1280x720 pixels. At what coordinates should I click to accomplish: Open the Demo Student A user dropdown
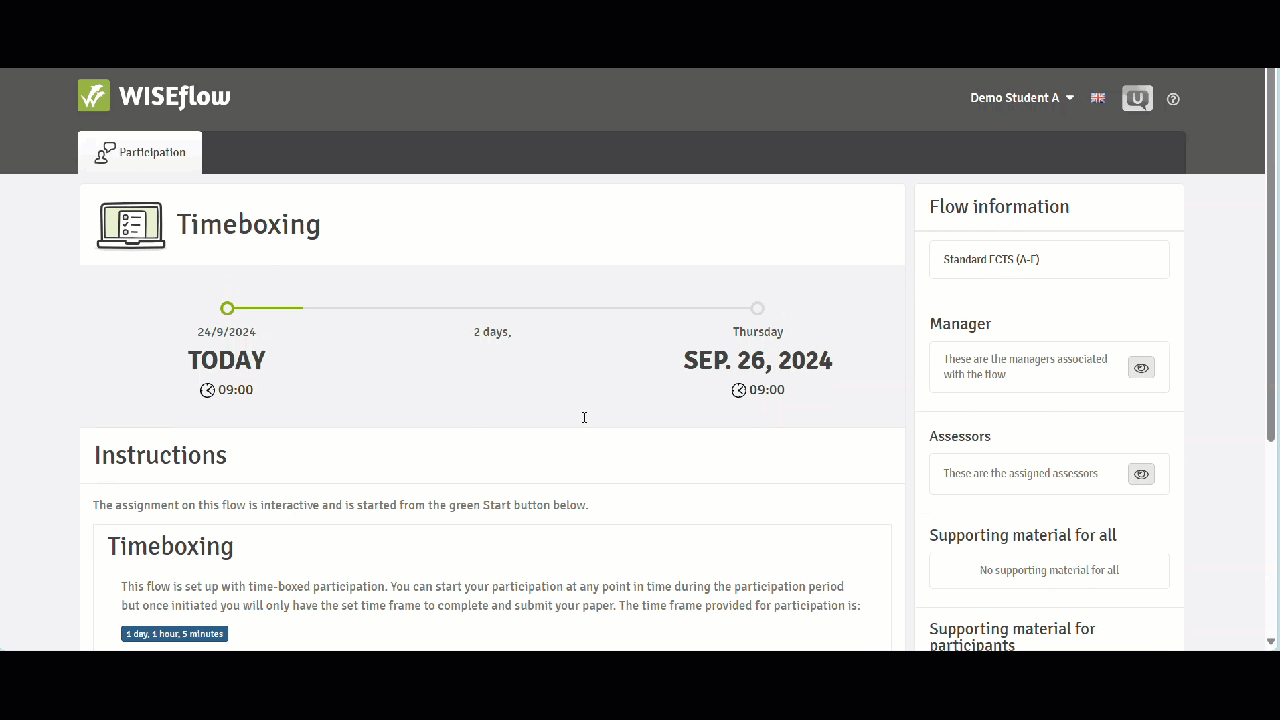pos(1022,98)
